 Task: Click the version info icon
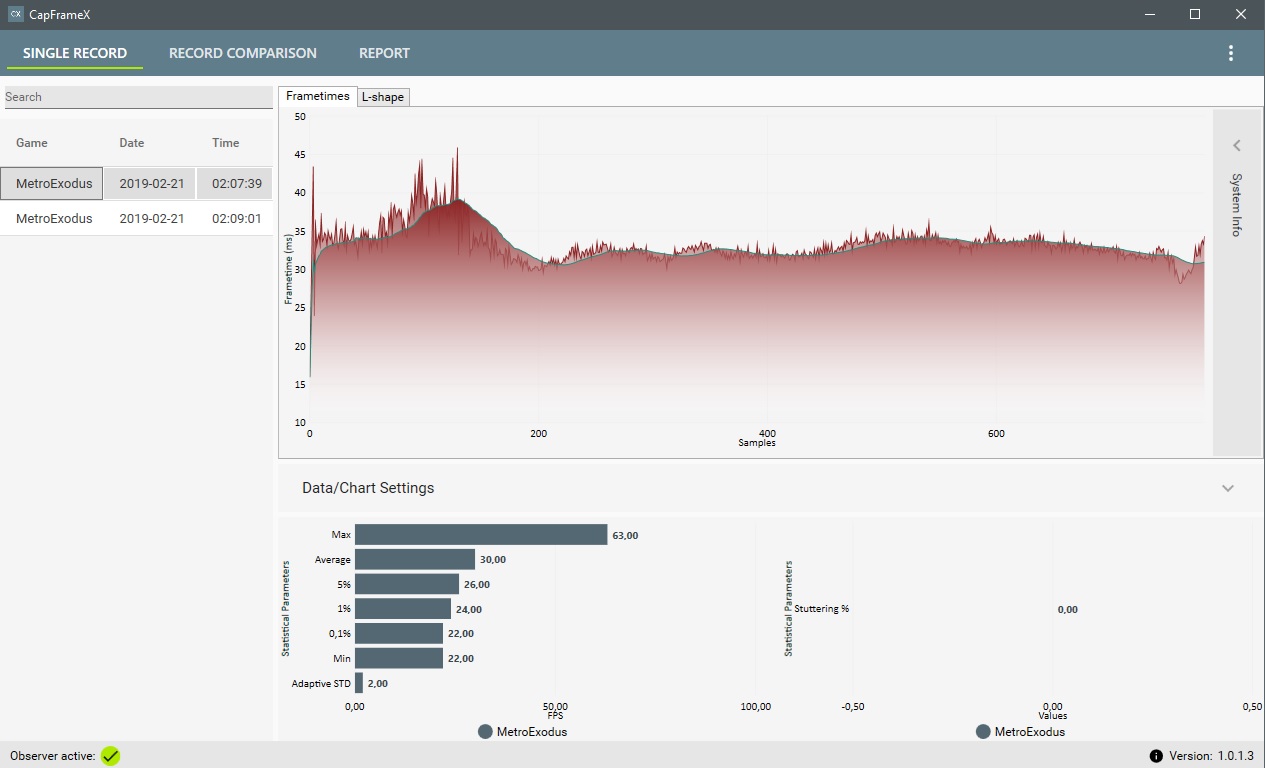click(x=1156, y=756)
